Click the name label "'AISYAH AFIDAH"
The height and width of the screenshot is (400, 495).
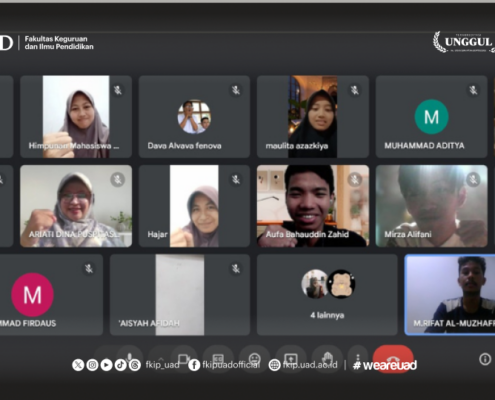coord(149,323)
